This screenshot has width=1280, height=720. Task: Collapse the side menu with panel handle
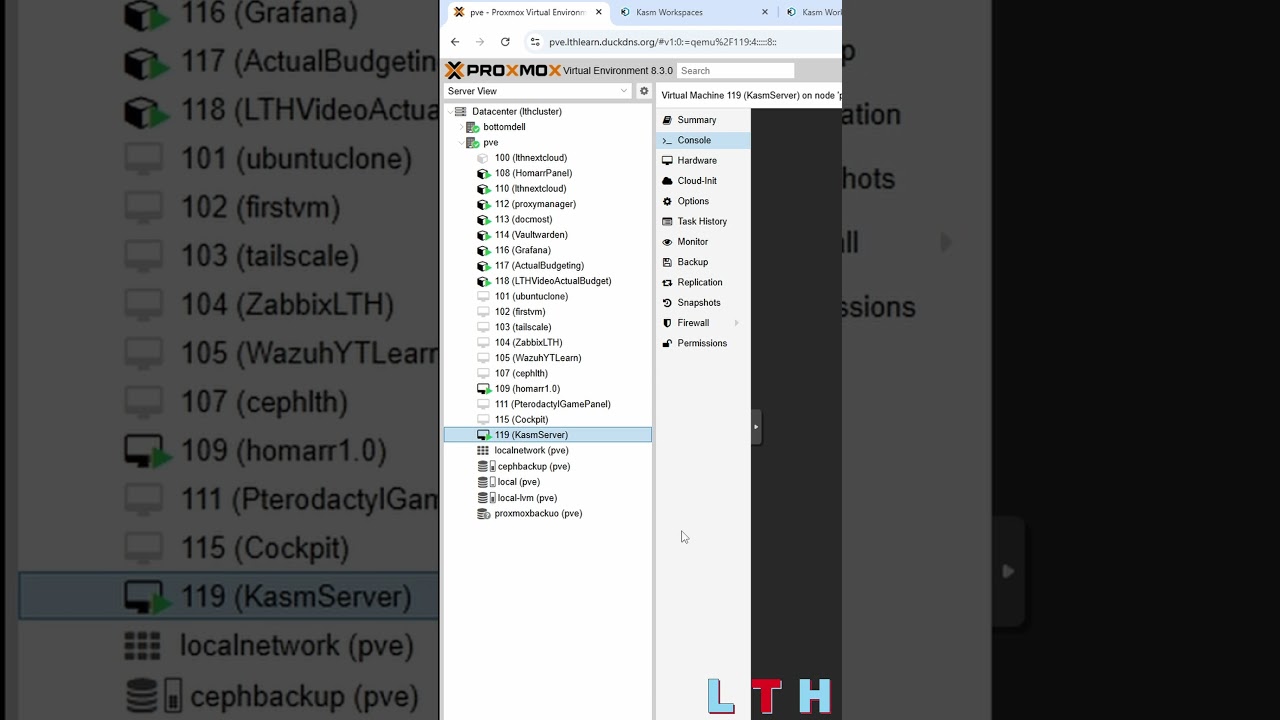[756, 427]
